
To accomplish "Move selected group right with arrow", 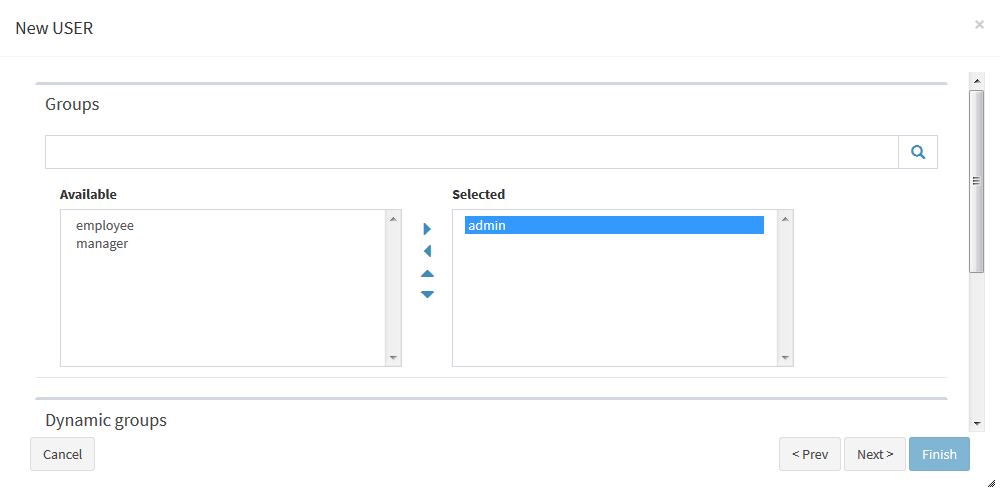I will pyautogui.click(x=427, y=229).
